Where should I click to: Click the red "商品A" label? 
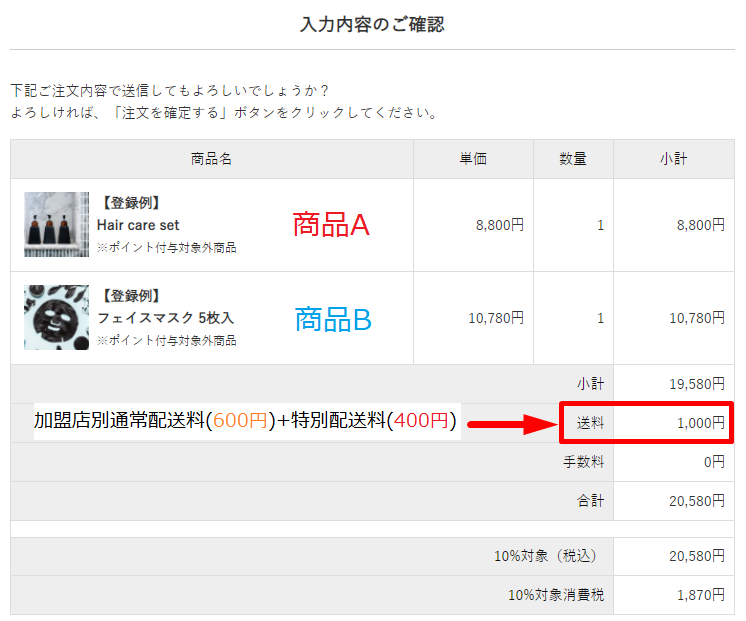[x=331, y=225]
